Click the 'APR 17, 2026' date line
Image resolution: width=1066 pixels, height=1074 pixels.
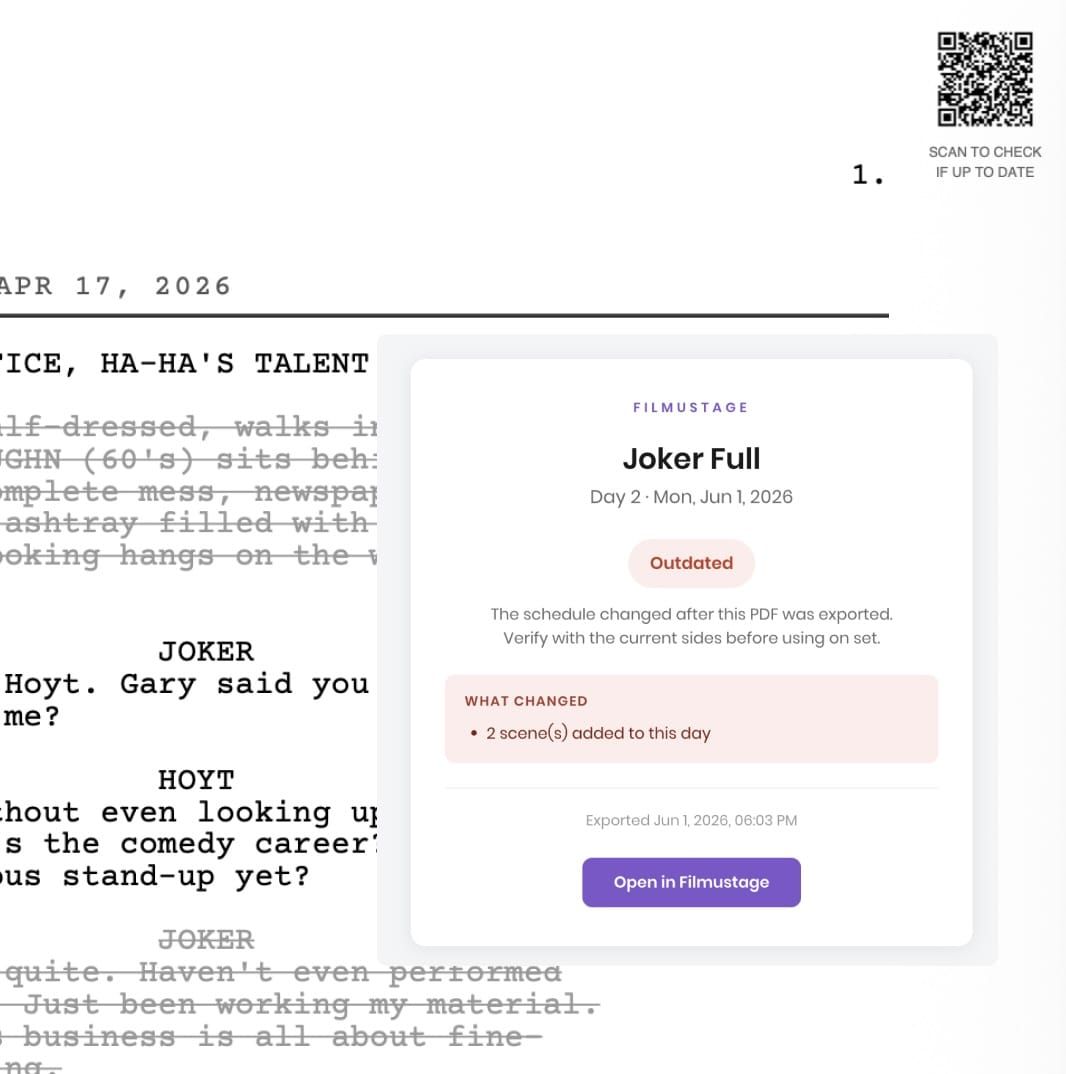(x=114, y=286)
